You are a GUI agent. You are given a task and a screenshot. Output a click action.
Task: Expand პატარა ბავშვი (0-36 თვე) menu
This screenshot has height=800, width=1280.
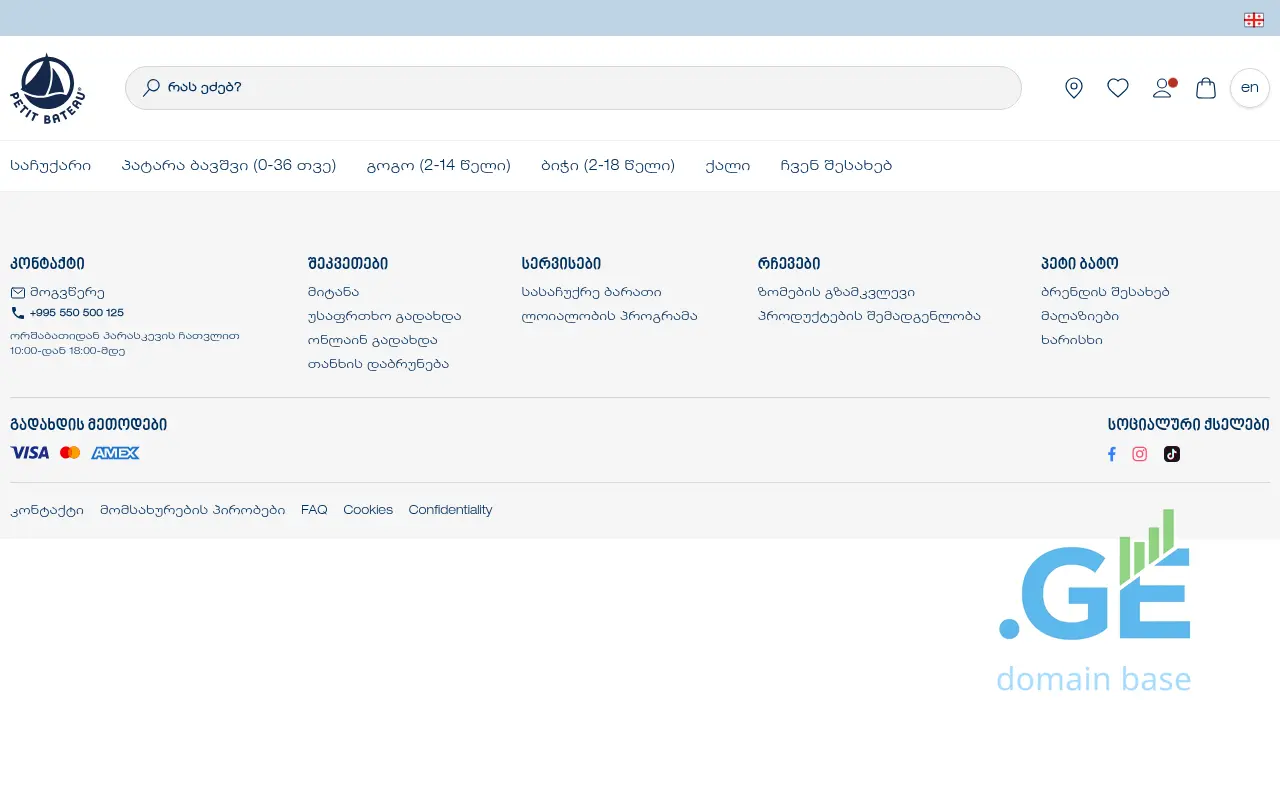[x=229, y=166]
